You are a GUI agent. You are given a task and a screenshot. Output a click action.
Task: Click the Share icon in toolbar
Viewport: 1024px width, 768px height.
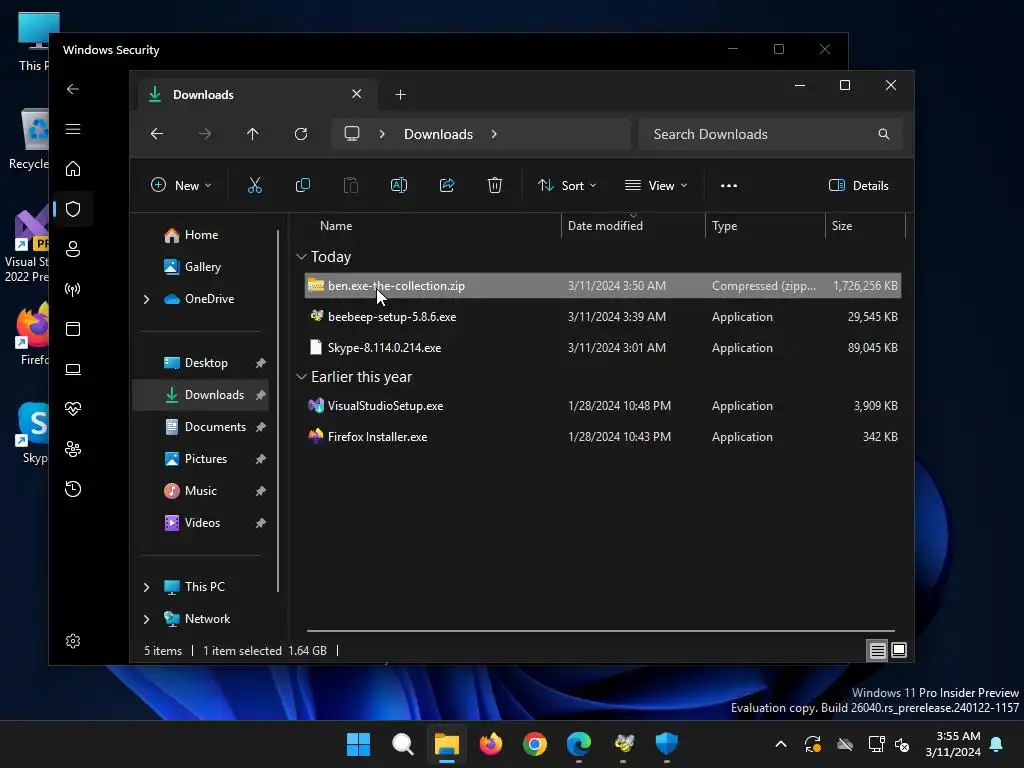coord(447,185)
